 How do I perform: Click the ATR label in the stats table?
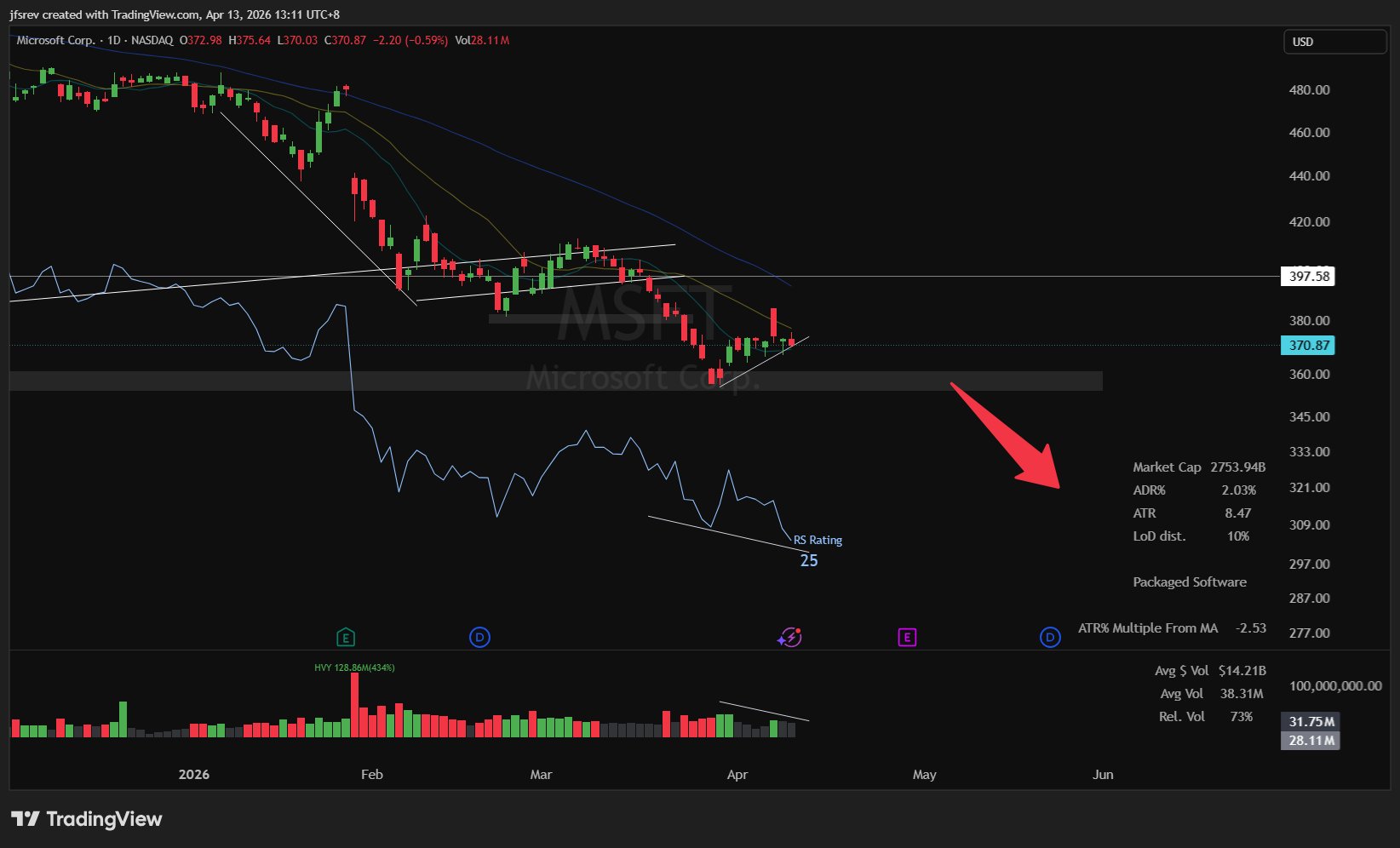tap(1145, 513)
